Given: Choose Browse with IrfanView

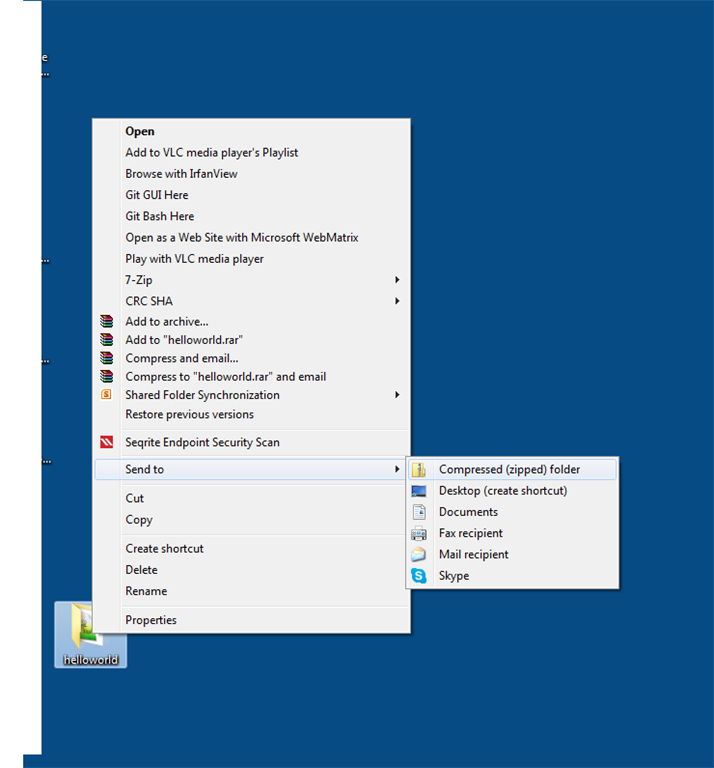Looking at the screenshot, I should coord(252,174).
